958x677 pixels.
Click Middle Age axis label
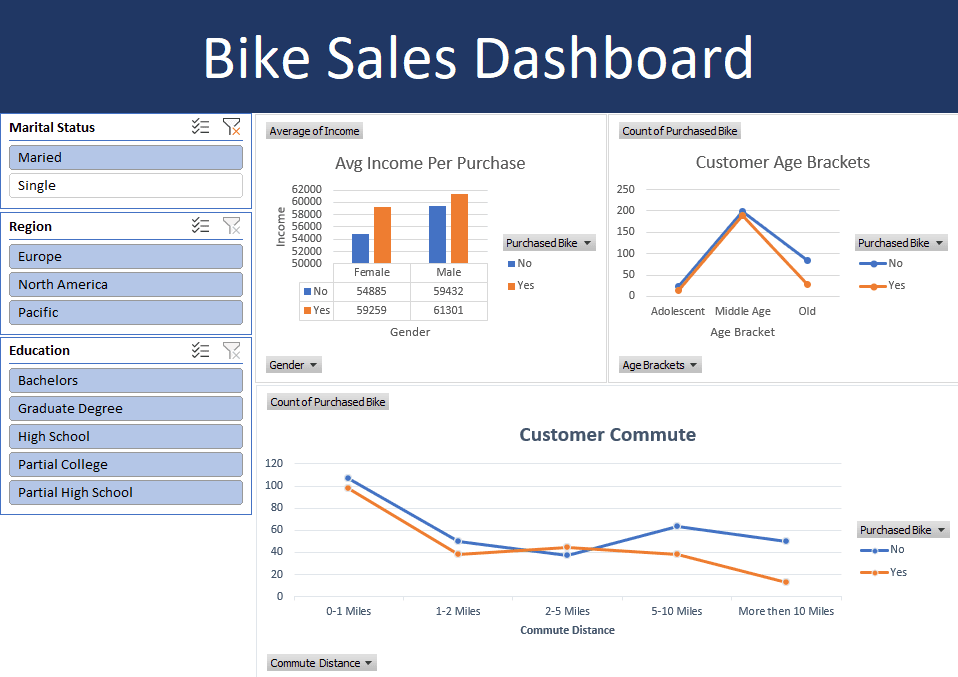pos(743,311)
